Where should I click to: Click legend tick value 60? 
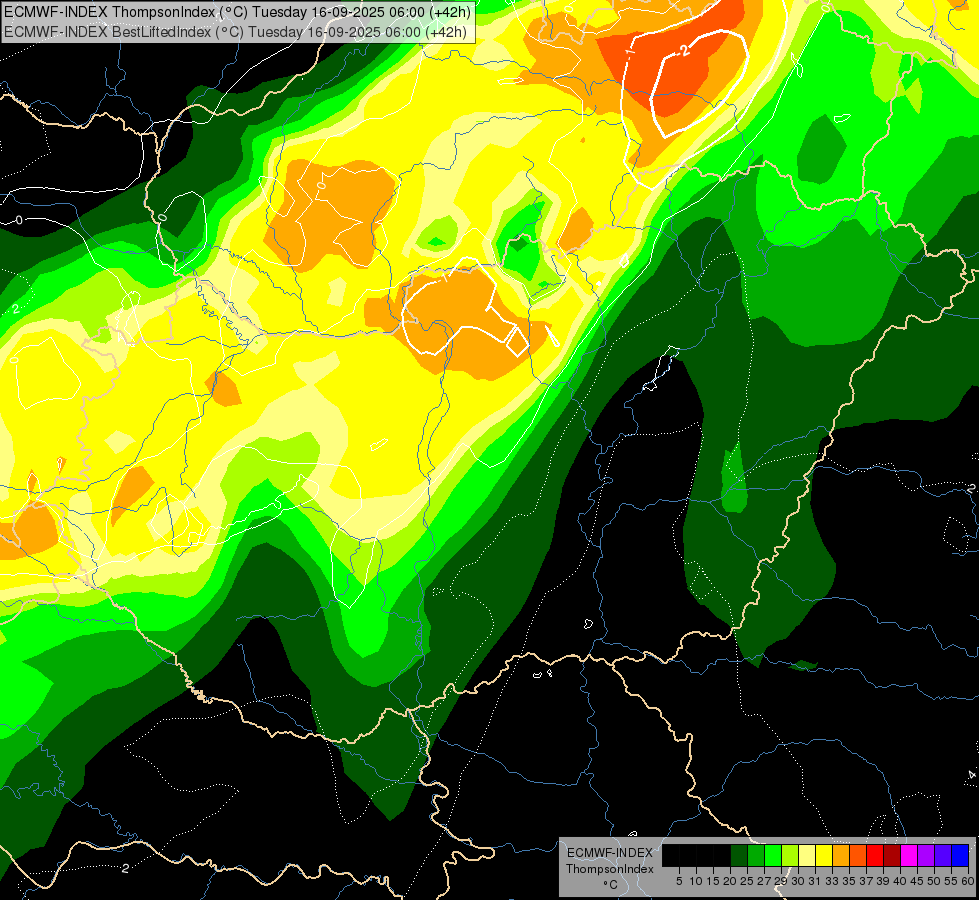[x=968, y=881]
